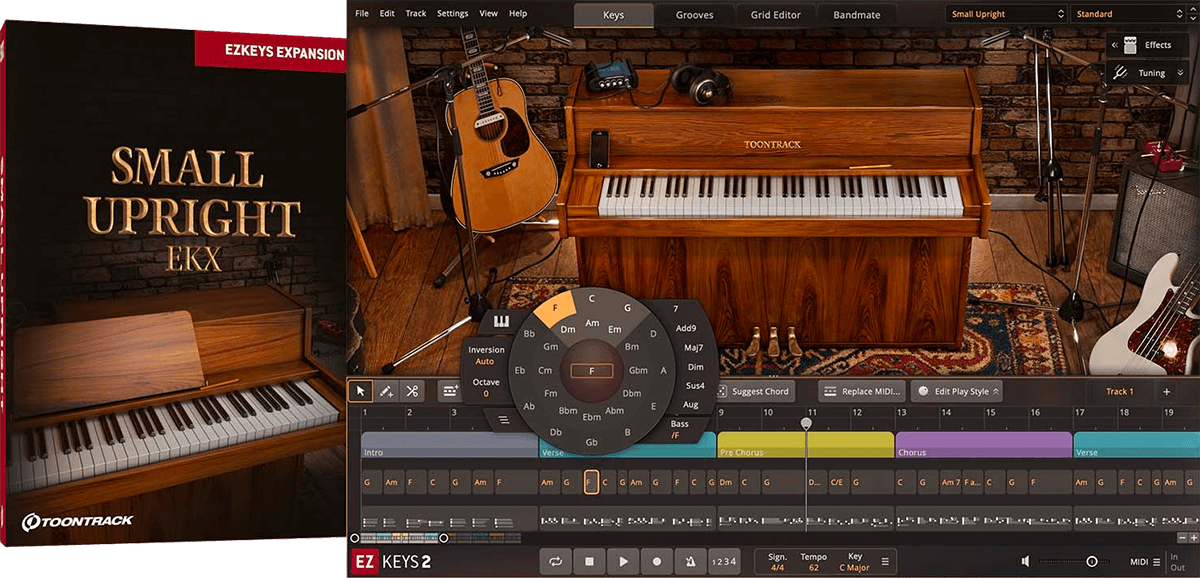Viewport: 1200px width, 578px height.
Task: Click the Replace MIDI button
Action: 864,391
